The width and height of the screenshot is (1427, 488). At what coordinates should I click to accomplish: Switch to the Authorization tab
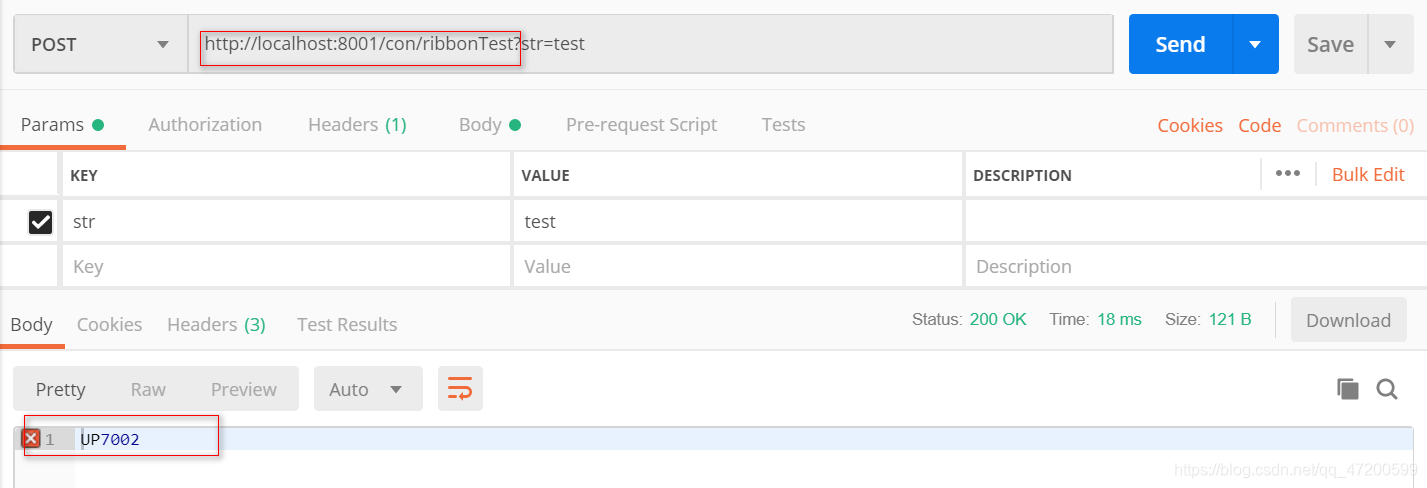(205, 125)
